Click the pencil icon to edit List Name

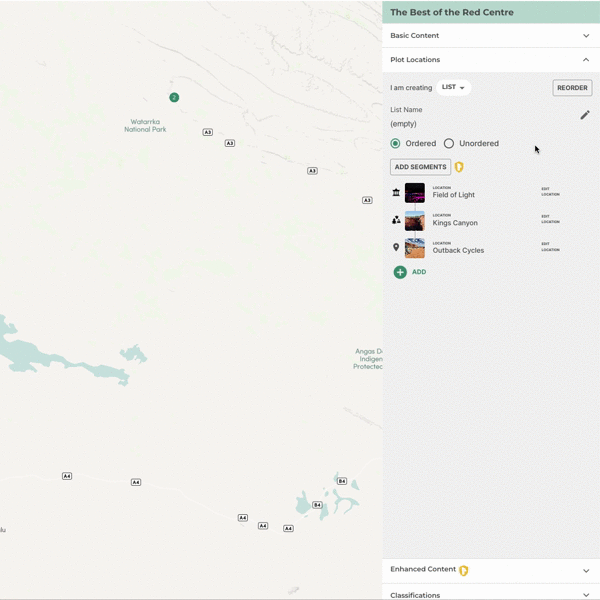click(585, 115)
